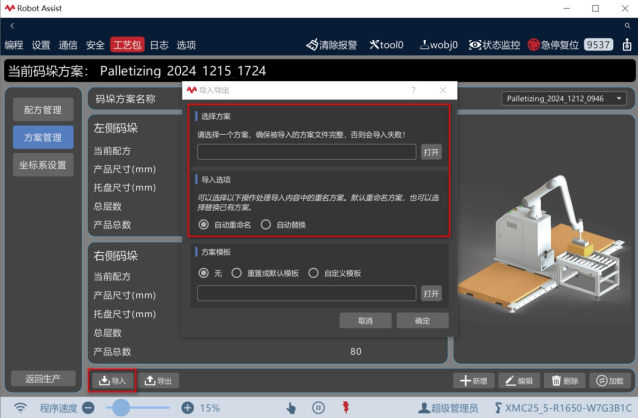Open the 日志 menu
Viewport: 638px width, 418px height.
pyautogui.click(x=159, y=45)
